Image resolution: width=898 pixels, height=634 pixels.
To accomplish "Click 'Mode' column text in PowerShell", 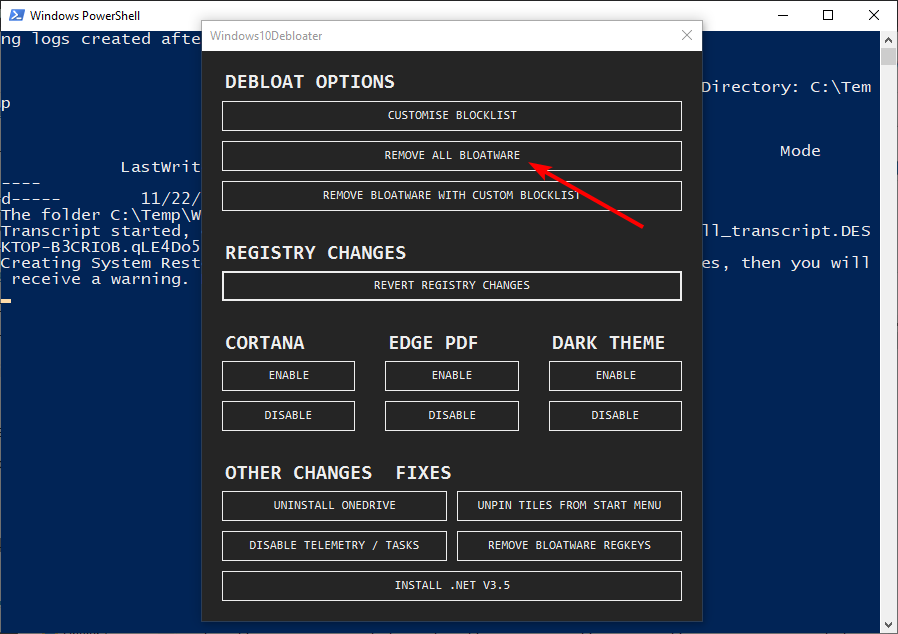I will [x=800, y=151].
